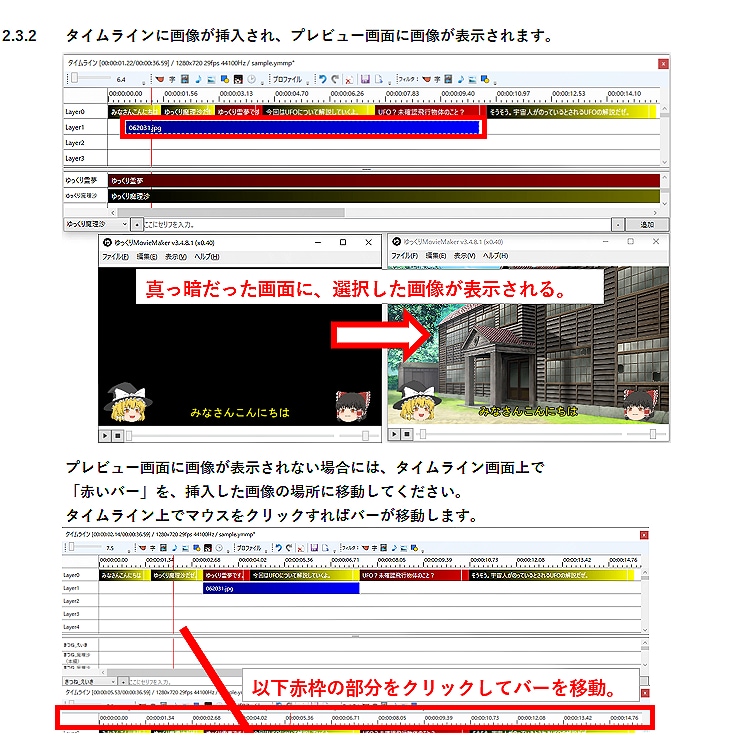The image size is (750, 750).
Task: Click small square button left of 追加
Action: 618,224
